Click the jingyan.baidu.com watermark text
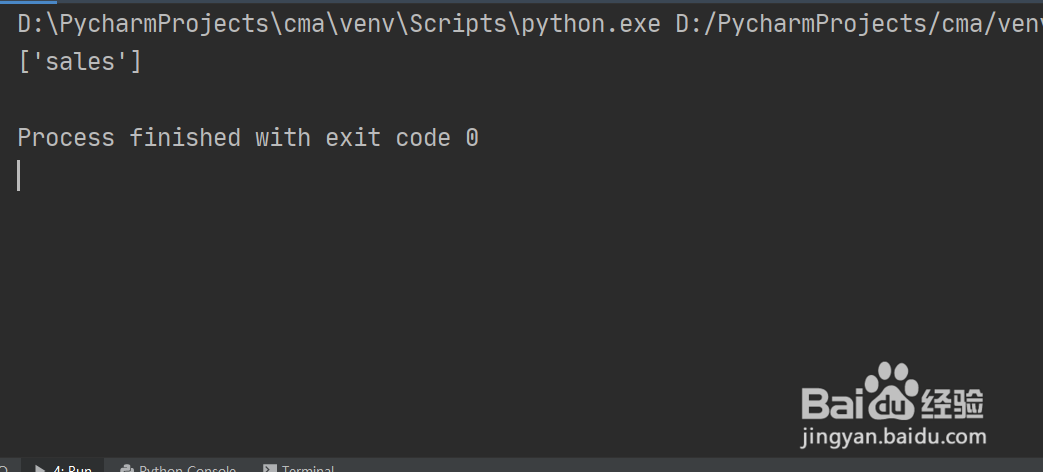This screenshot has width=1043, height=472. pyautogui.click(x=893, y=437)
